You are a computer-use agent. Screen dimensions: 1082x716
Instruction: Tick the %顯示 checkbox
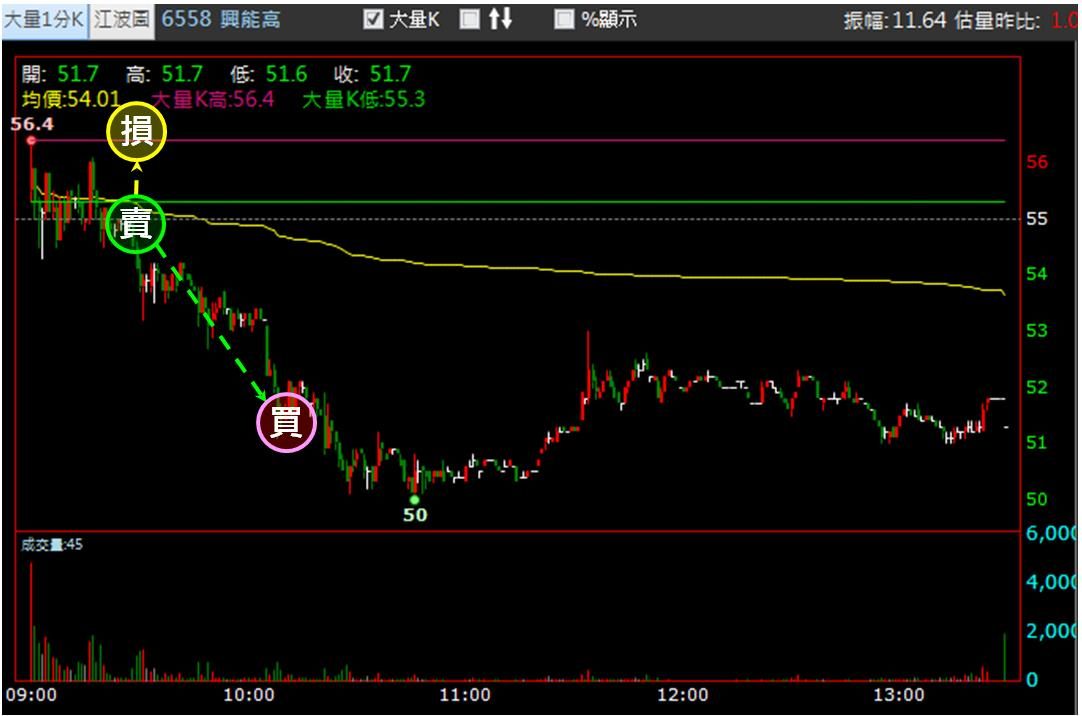564,19
